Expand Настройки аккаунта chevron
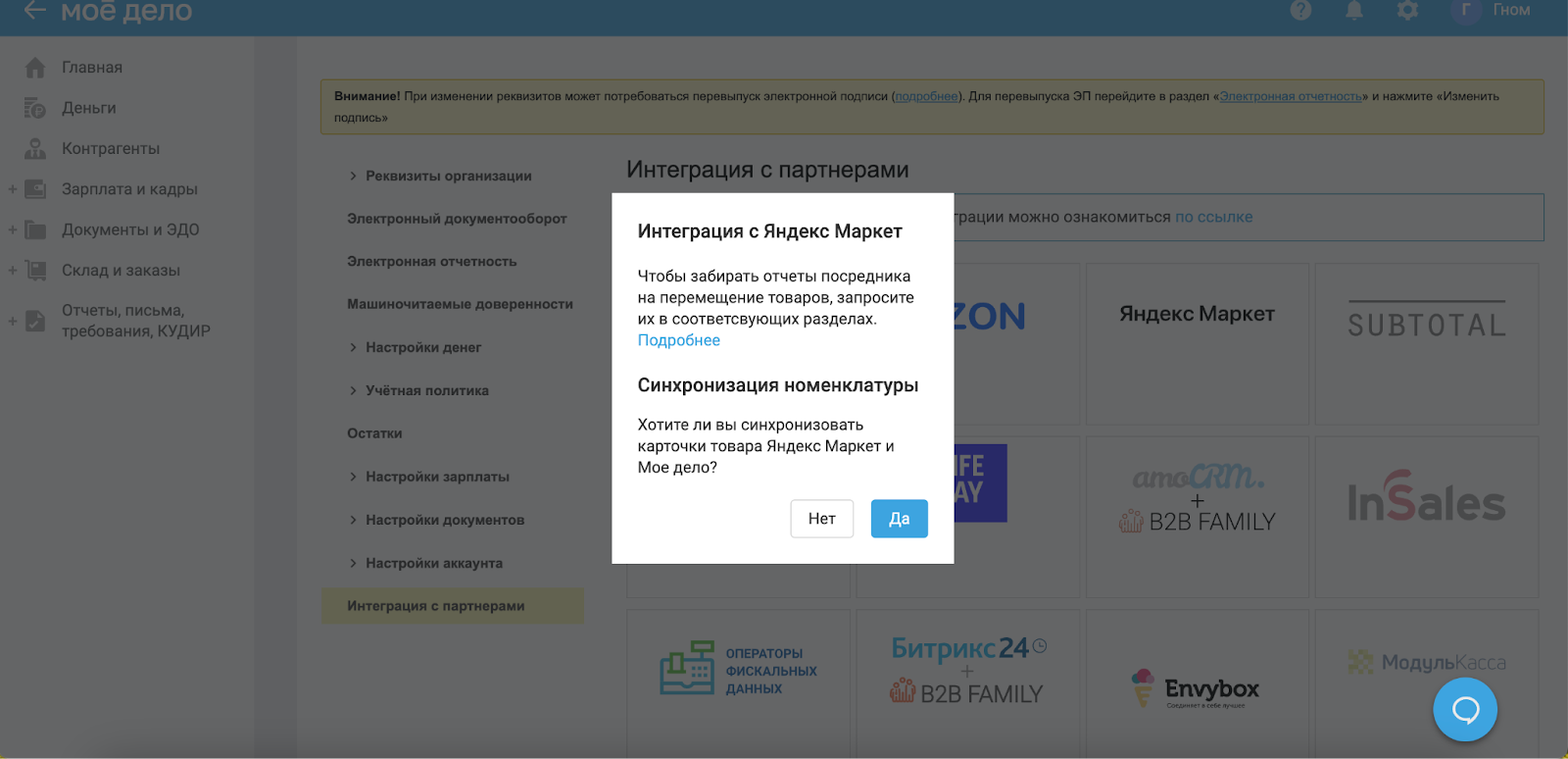The height and width of the screenshot is (759, 1568). [353, 563]
